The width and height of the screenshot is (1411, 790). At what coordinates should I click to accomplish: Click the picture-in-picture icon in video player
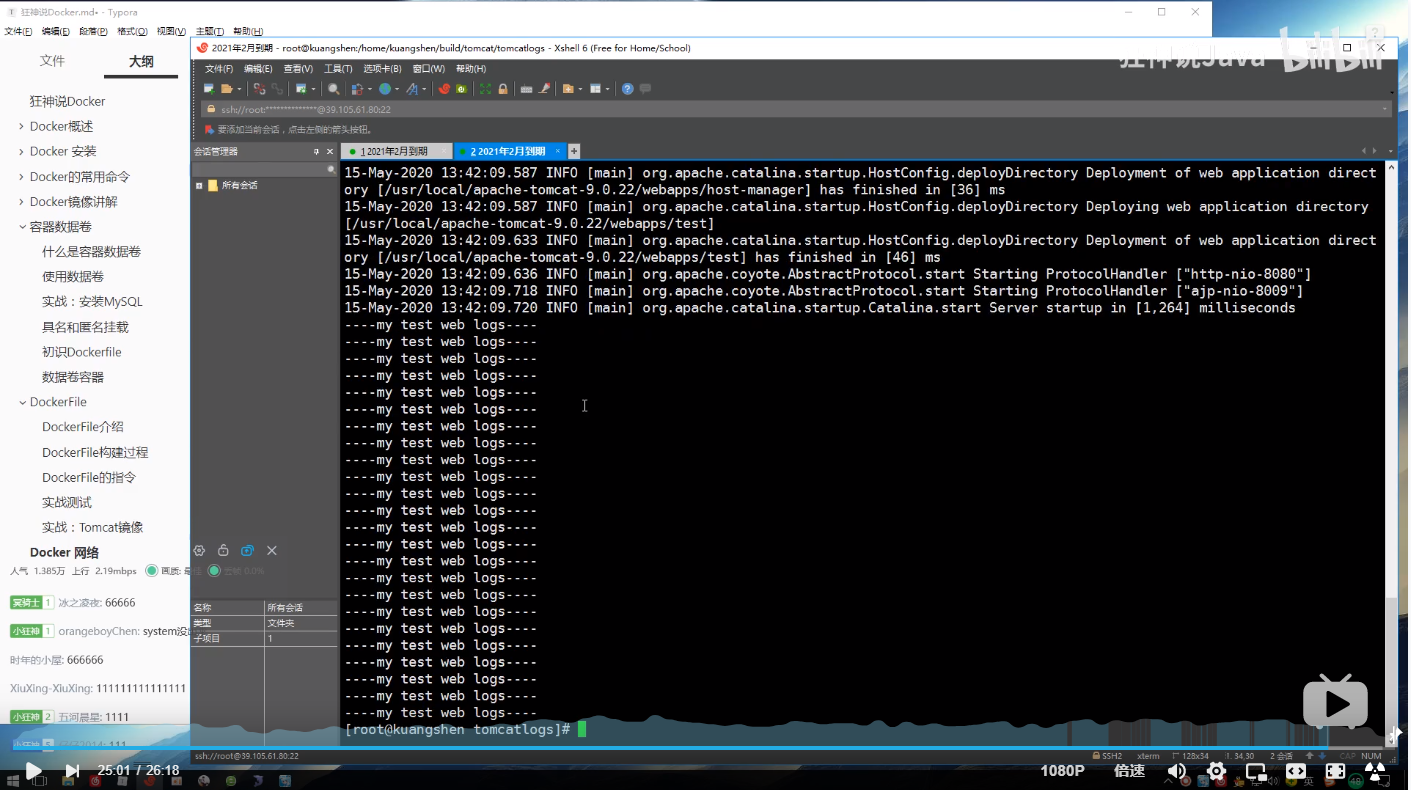point(1256,771)
